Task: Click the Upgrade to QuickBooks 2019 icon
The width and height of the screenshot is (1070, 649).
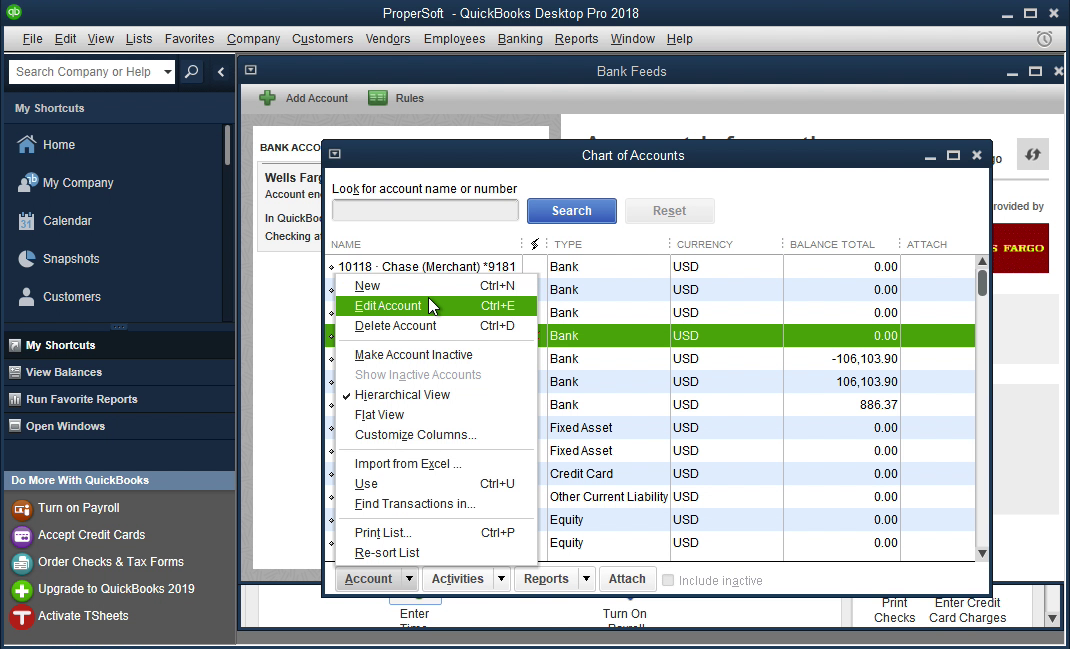Action: point(22,590)
